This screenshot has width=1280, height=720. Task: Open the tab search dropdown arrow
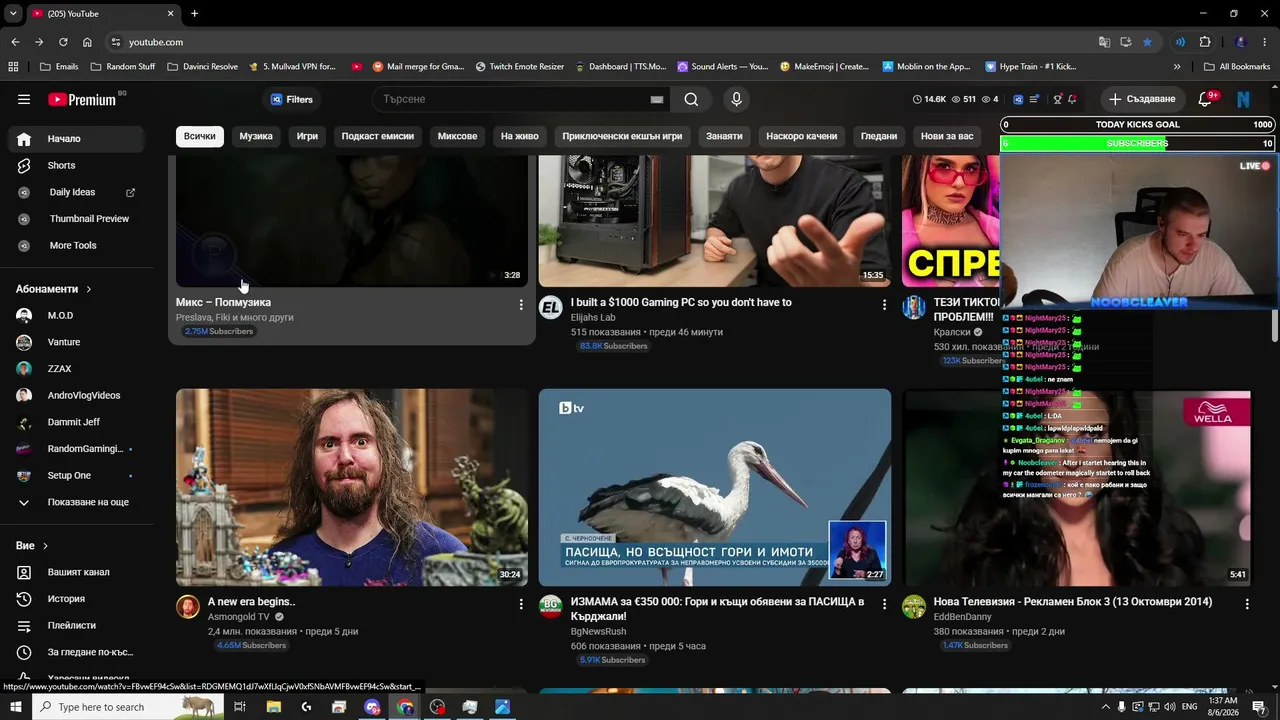click(x=13, y=14)
